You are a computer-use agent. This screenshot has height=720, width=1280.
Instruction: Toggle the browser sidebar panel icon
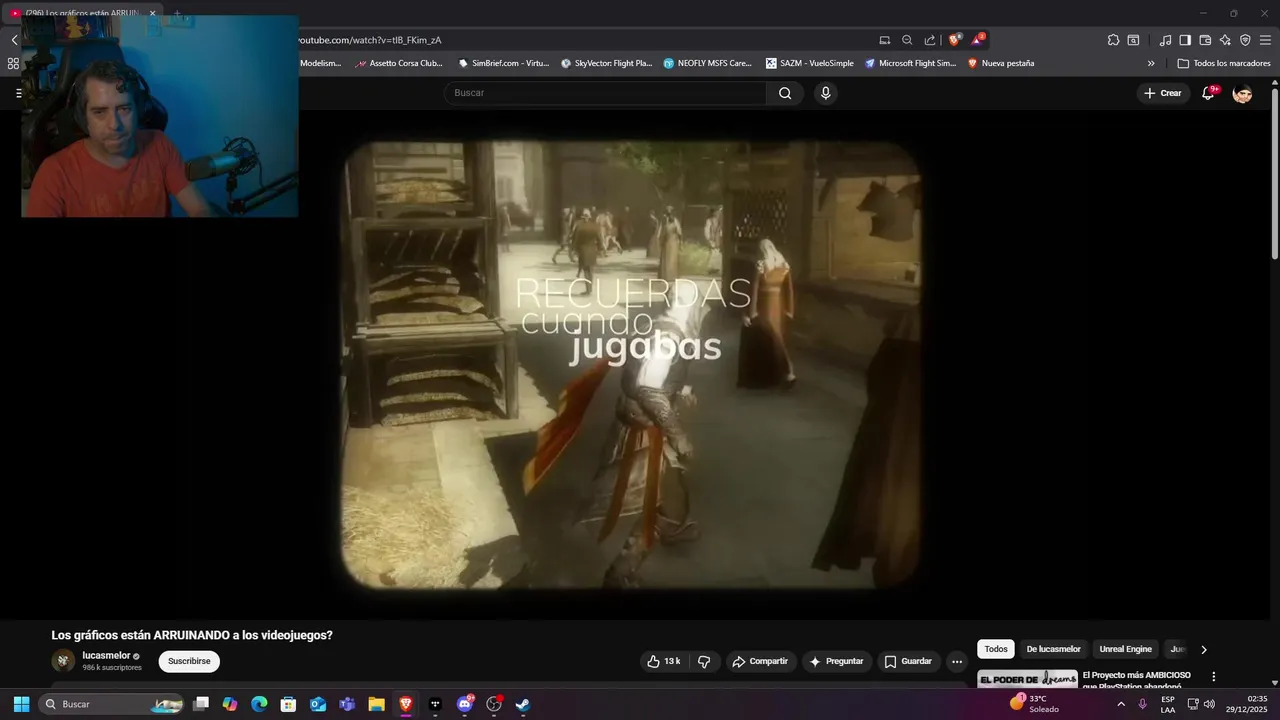1185,40
